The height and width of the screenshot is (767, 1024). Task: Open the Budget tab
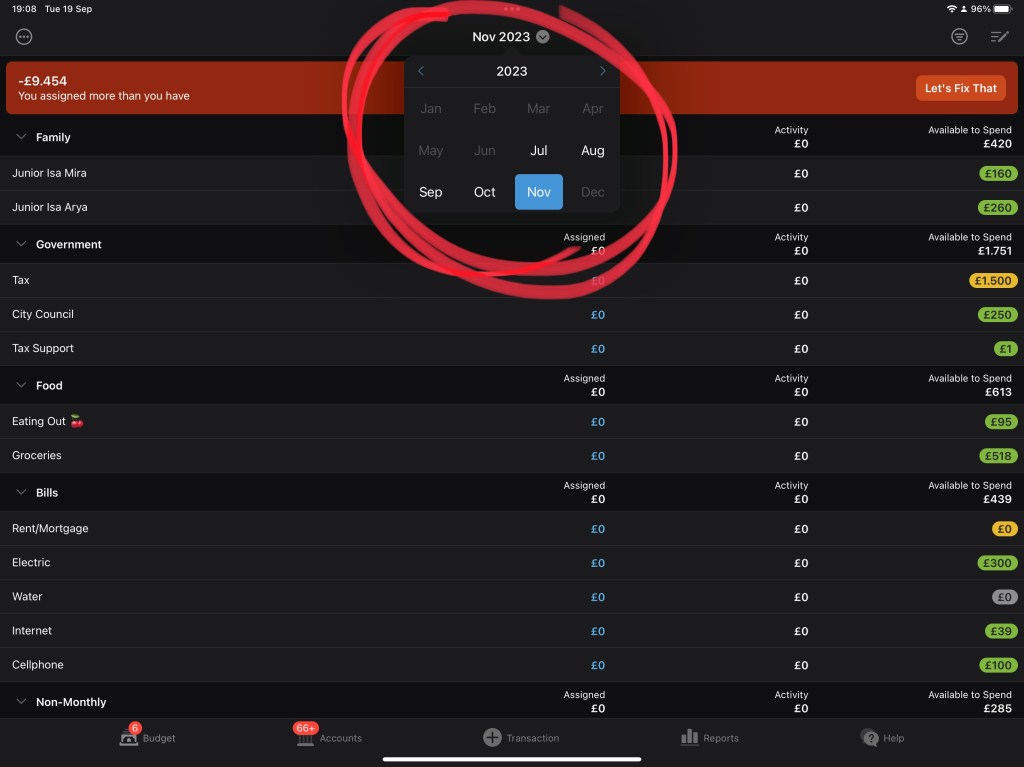point(148,737)
